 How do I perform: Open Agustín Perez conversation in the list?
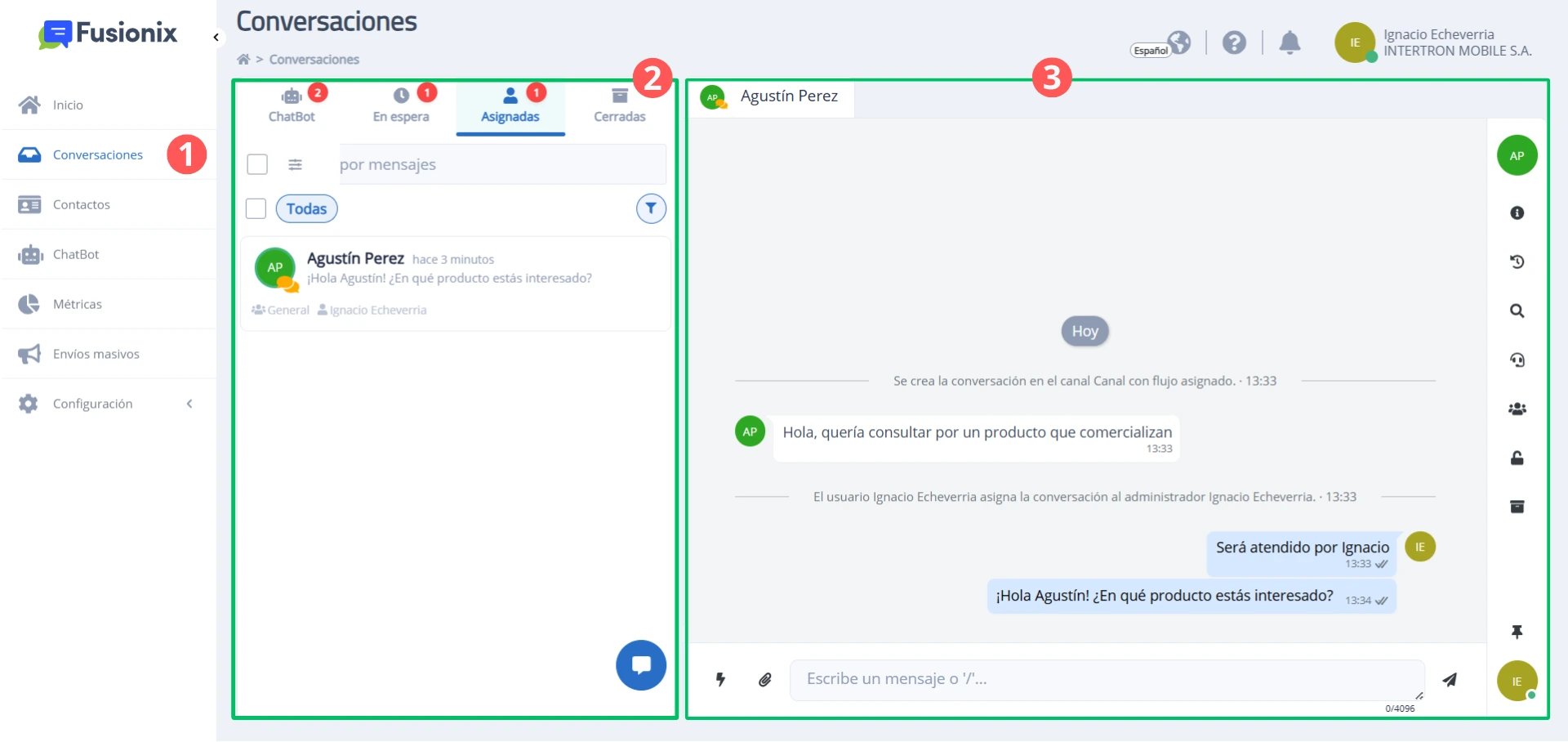(x=456, y=284)
